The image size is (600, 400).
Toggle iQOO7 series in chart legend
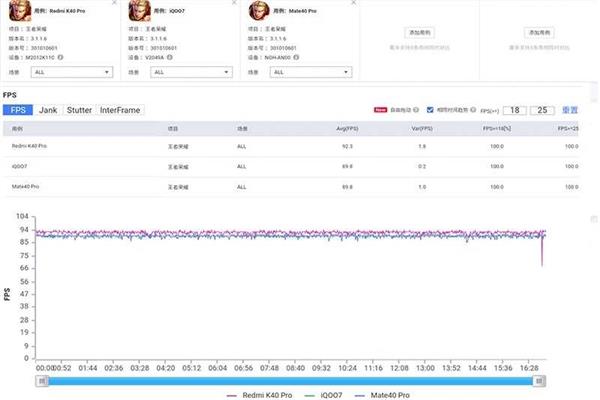tap(323, 395)
